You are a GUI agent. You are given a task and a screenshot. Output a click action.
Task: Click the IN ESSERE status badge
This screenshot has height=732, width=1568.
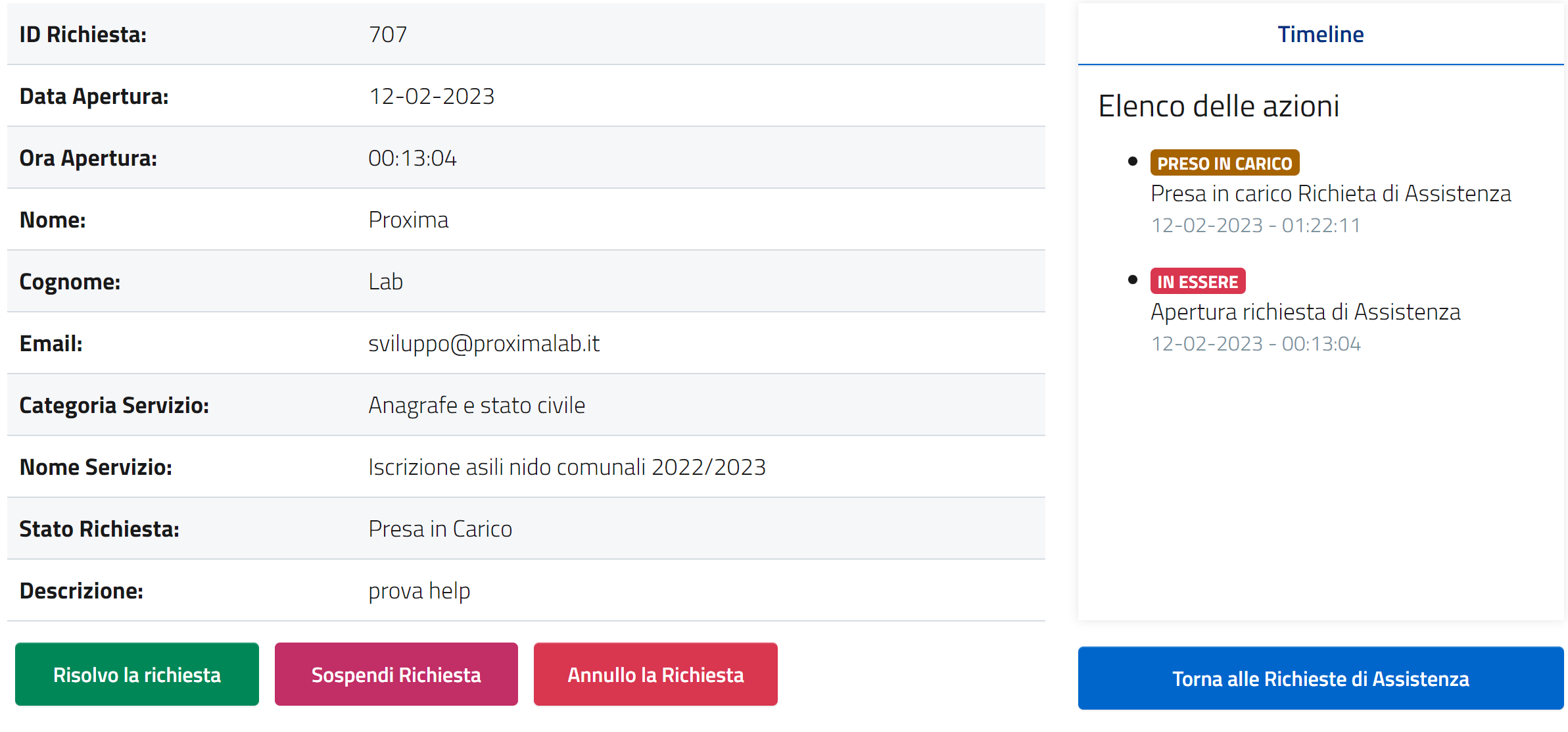(1197, 281)
